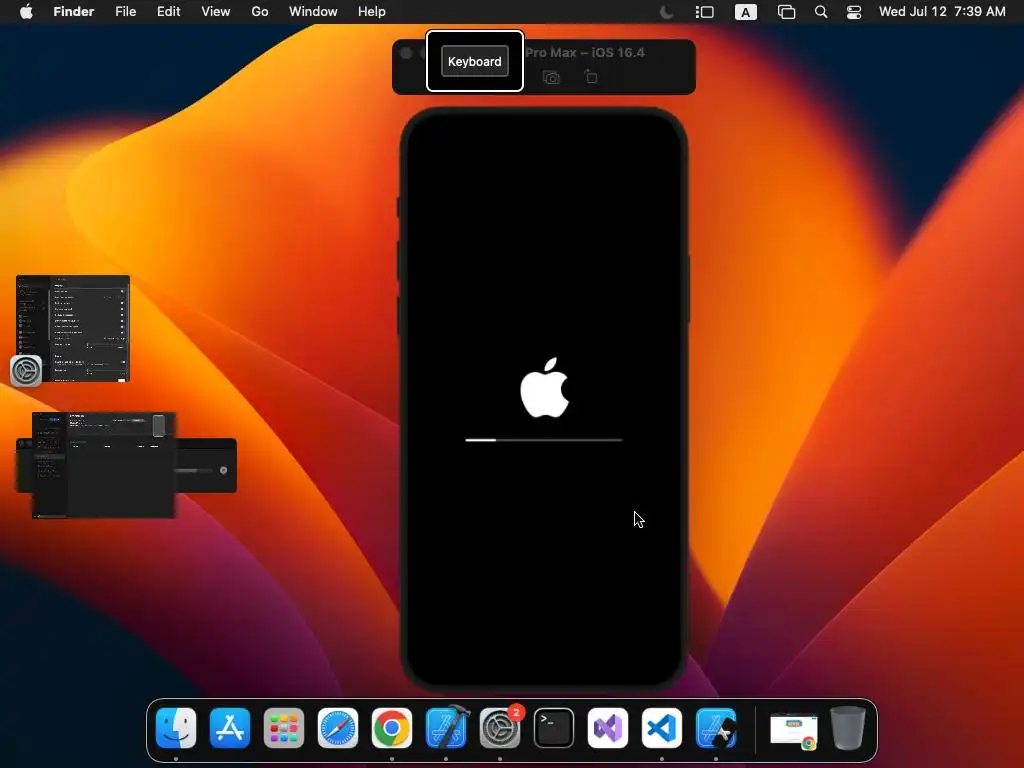Open App Store from the Dock
The height and width of the screenshot is (768, 1024).
point(230,728)
